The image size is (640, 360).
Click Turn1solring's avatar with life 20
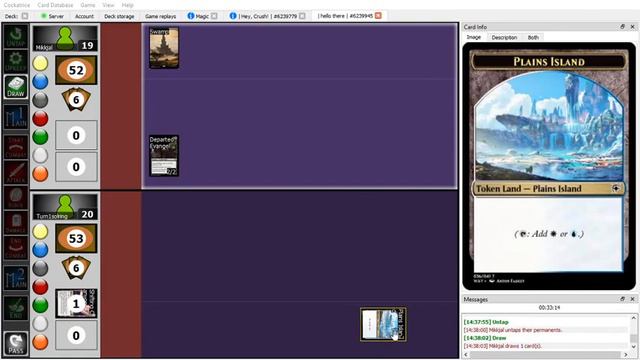tap(65, 207)
